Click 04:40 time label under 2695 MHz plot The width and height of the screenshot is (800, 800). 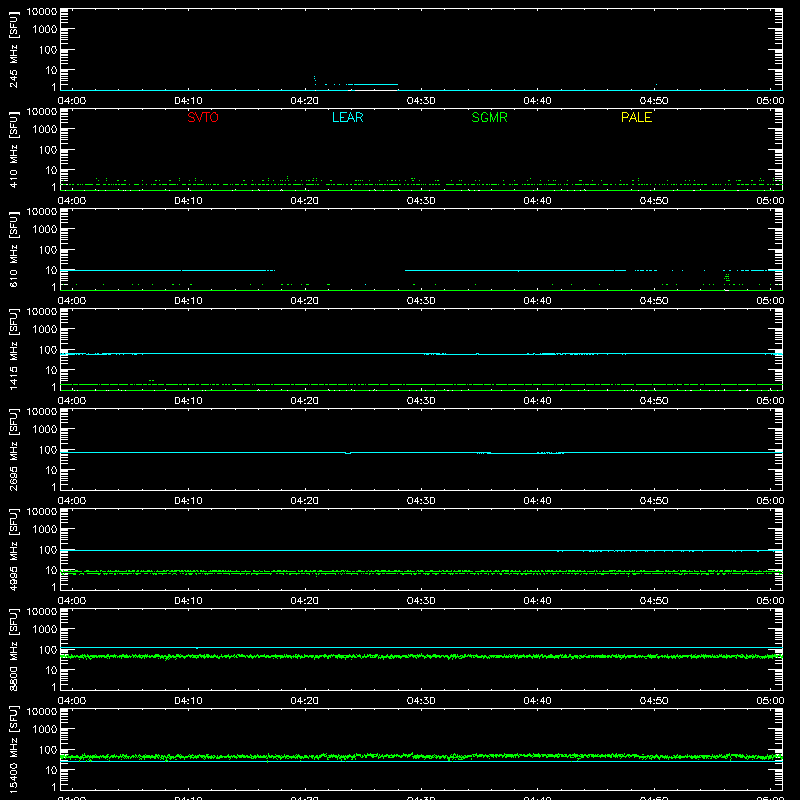[x=537, y=501]
